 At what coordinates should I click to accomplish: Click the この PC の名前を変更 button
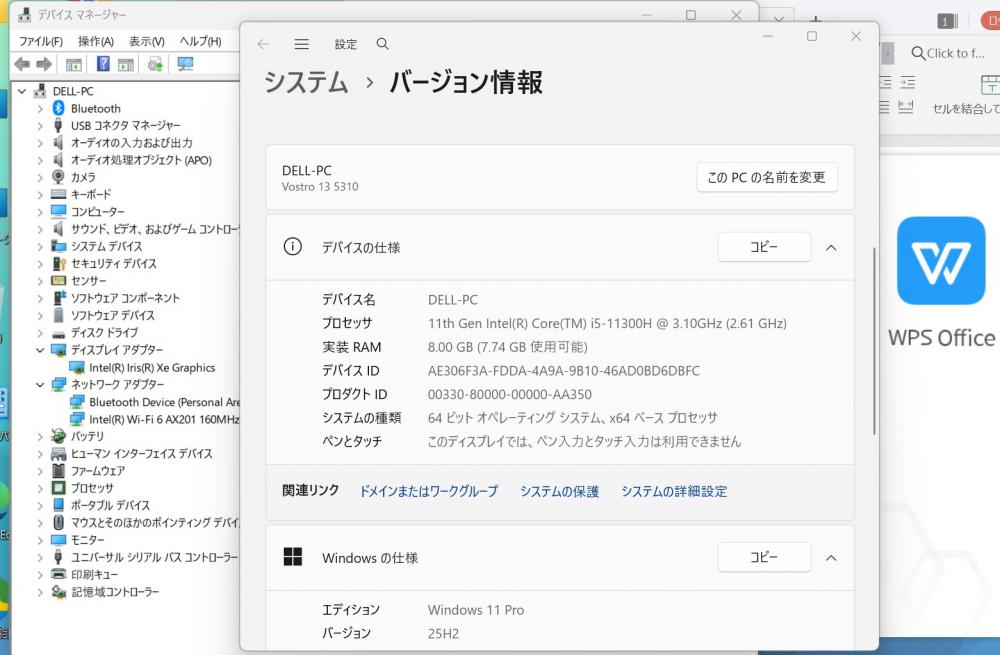(766, 177)
